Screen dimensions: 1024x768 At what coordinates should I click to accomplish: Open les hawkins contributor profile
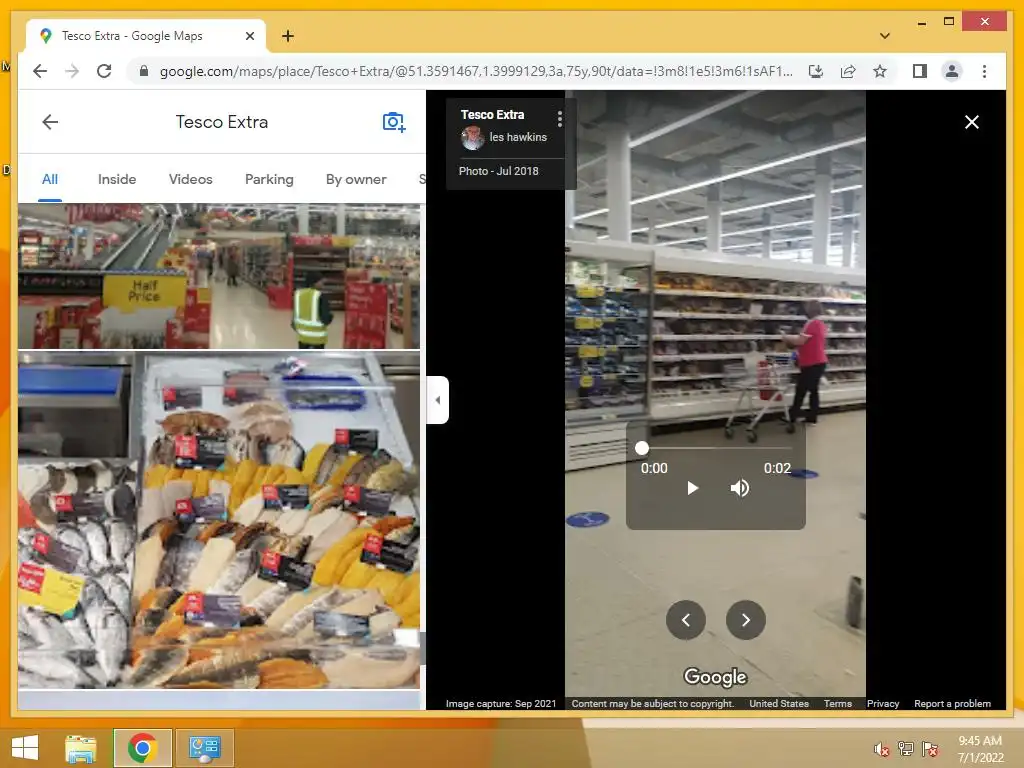click(x=518, y=137)
